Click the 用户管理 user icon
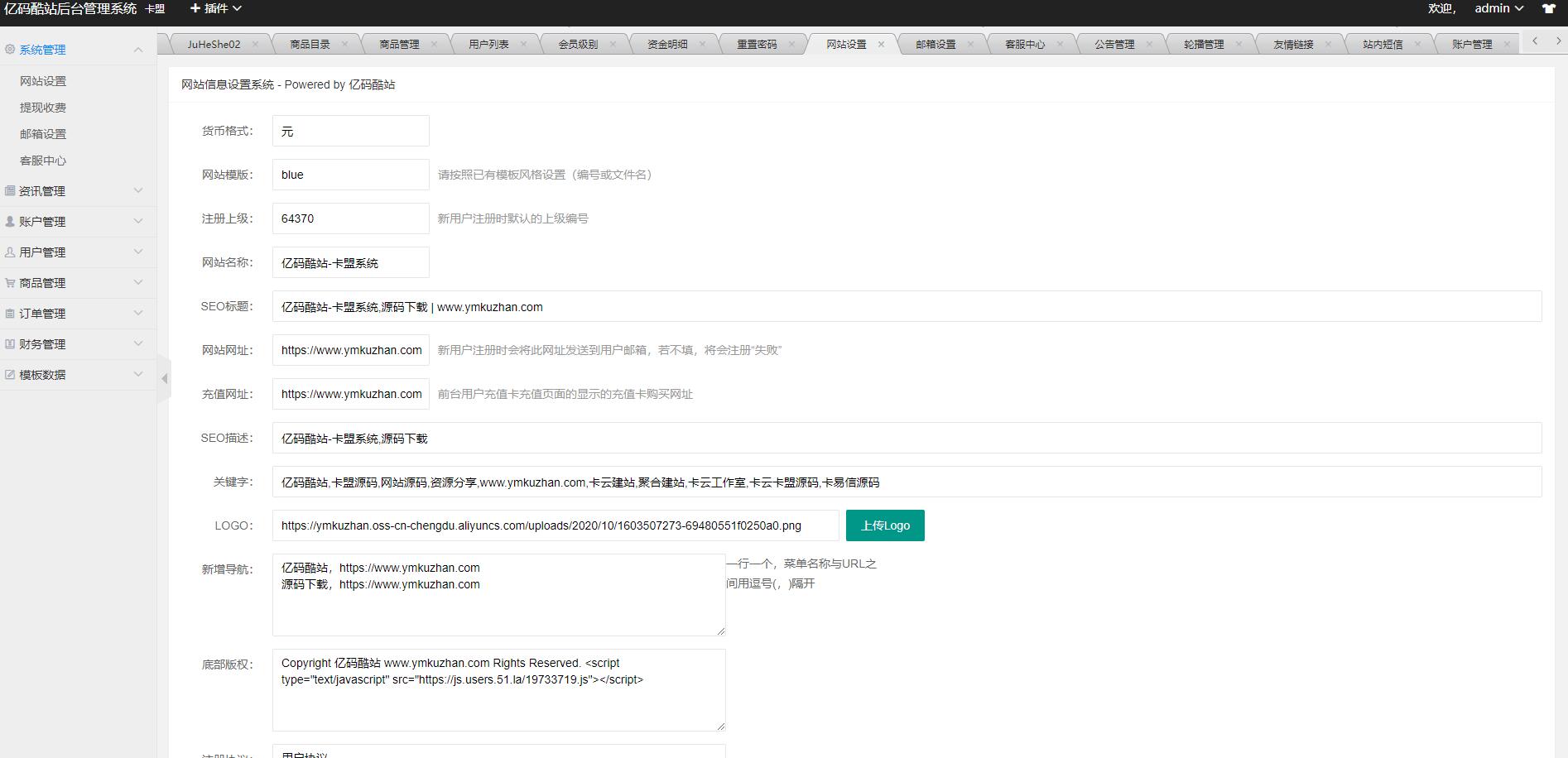The width and height of the screenshot is (1568, 758). point(10,252)
